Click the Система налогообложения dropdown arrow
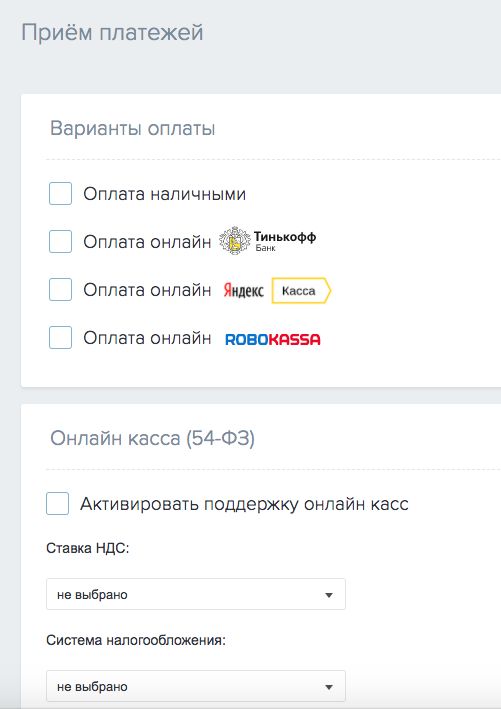 point(329,687)
